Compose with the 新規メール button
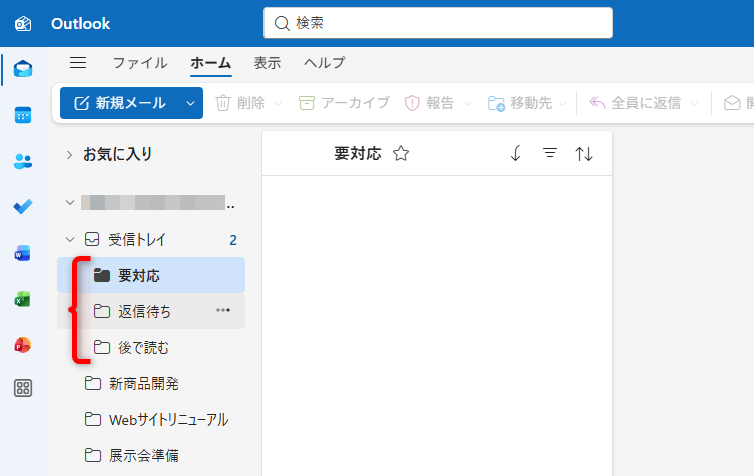Screen dimensions: 754x476 coord(120,103)
